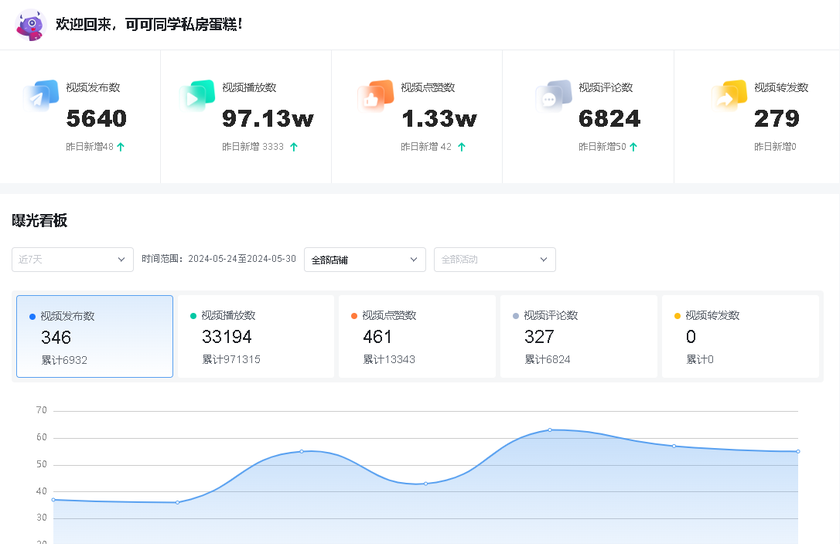Click the blue video publish count icon
This screenshot has height=544, width=840.
(41, 96)
